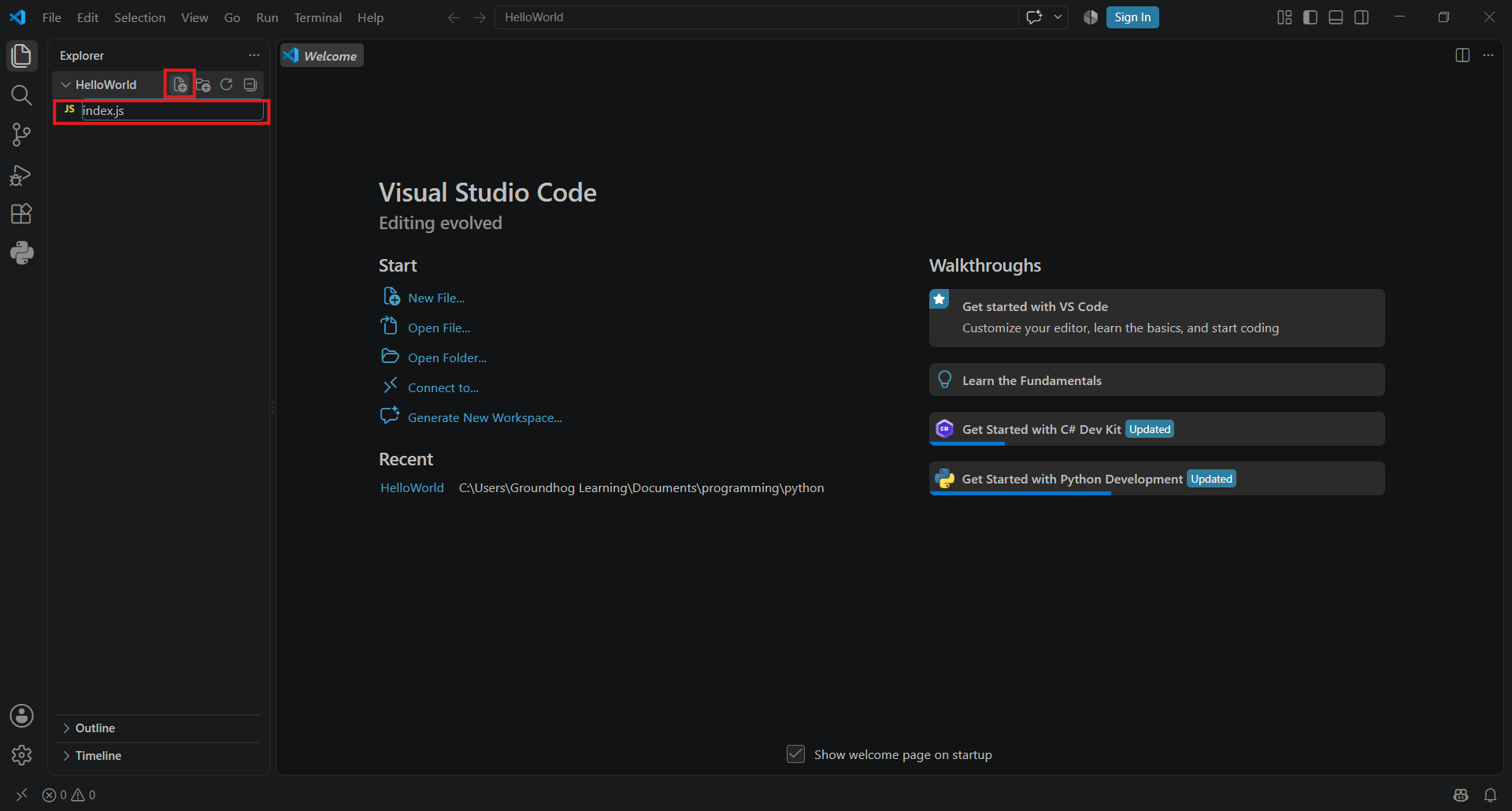
Task: Open the Python activity bar icon
Action: tap(21, 253)
